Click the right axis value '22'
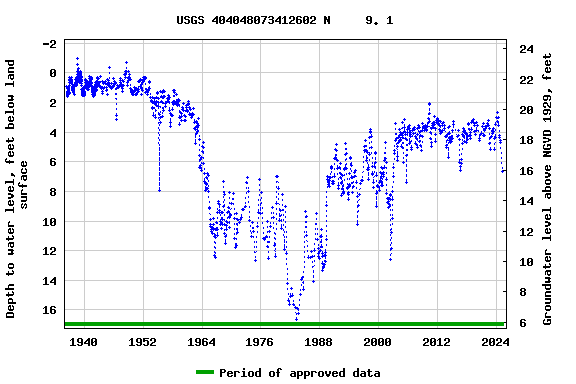The image size is (576, 384). [x=526, y=79]
